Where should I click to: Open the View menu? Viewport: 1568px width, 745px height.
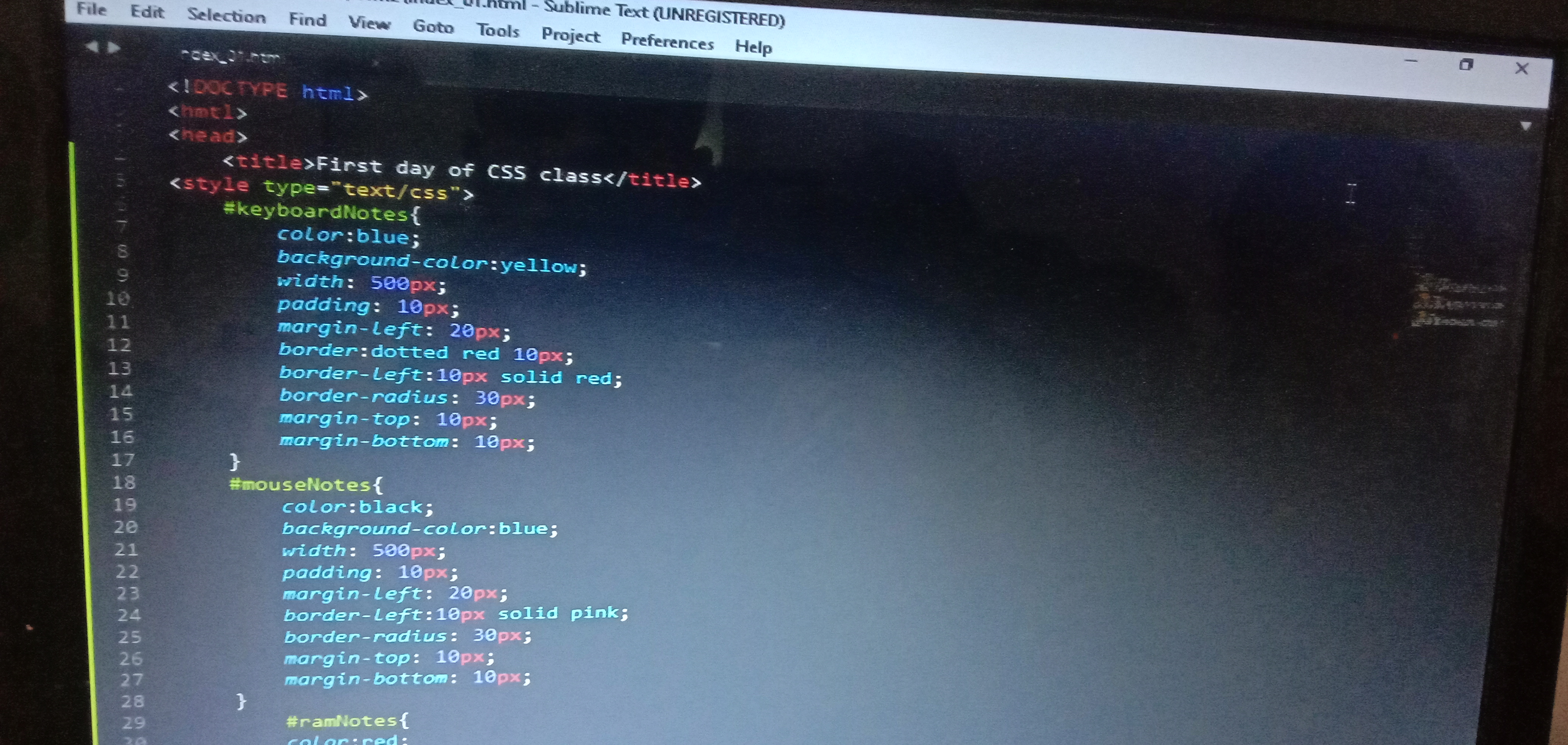[369, 23]
